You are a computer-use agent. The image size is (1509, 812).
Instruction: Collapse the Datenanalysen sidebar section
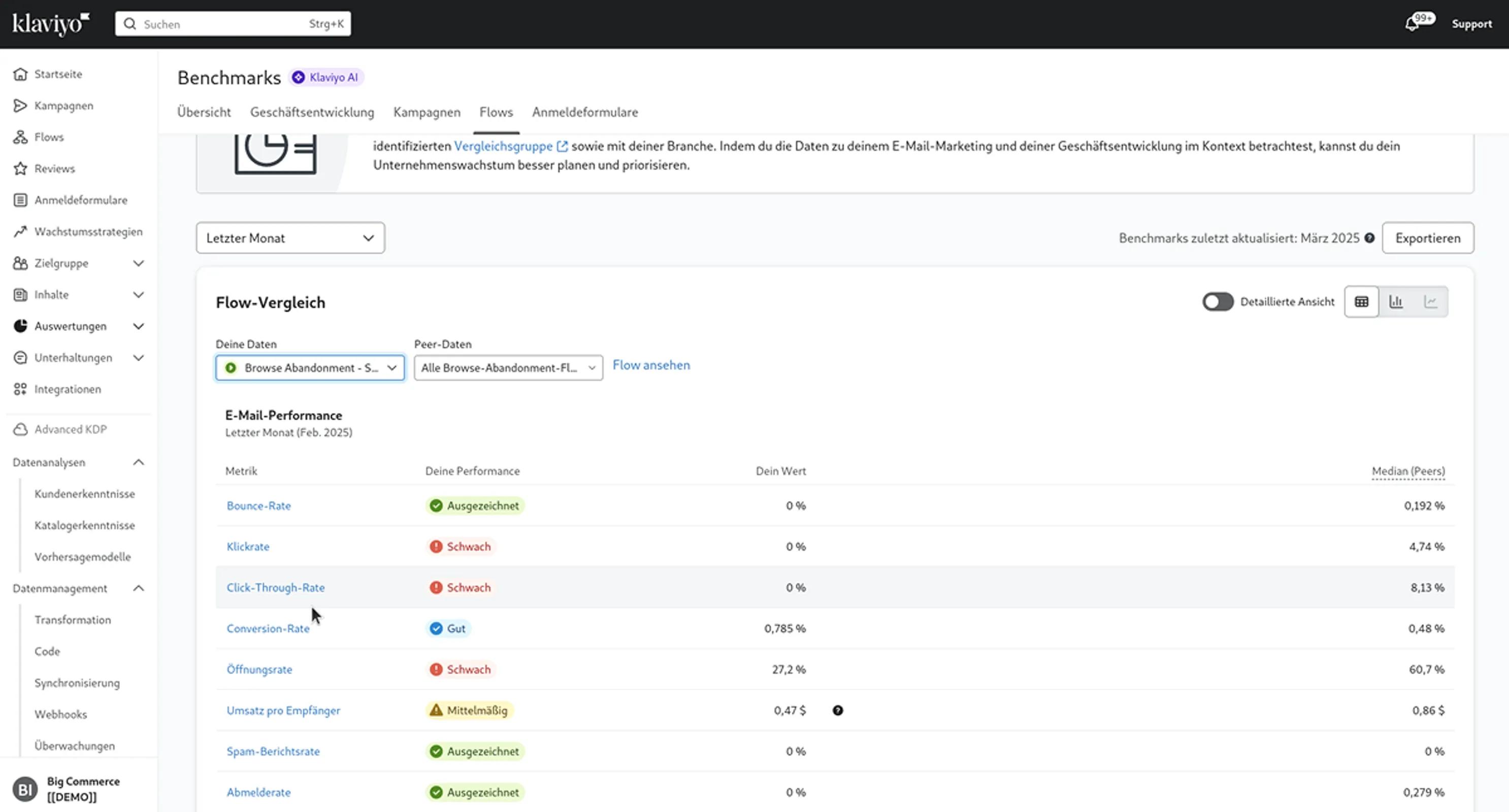click(x=138, y=462)
